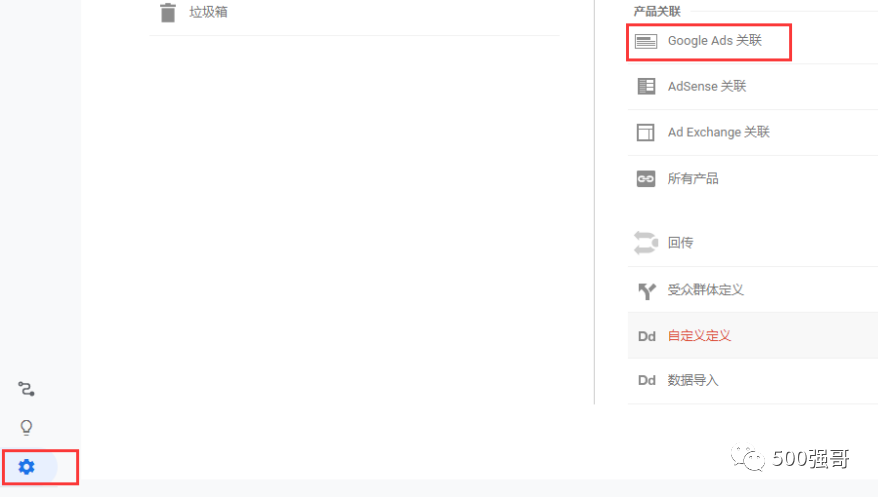The height and width of the screenshot is (497, 878).
Task: Expand 受众群体定义 section
Action: pyautogui.click(x=705, y=290)
